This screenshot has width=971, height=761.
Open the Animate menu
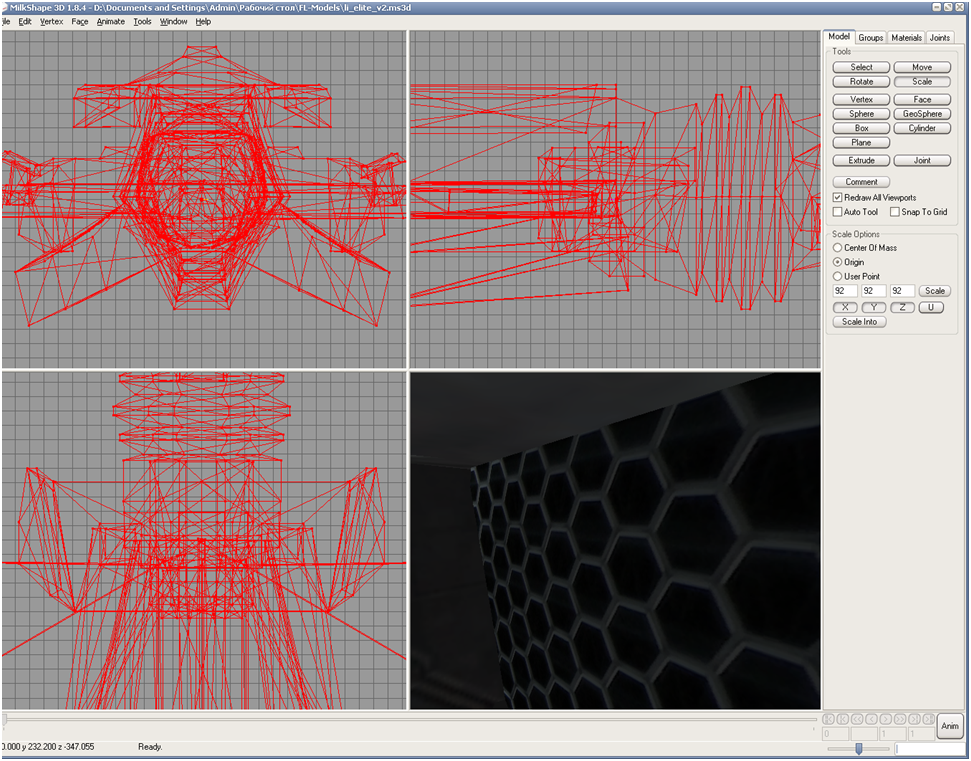(x=111, y=21)
